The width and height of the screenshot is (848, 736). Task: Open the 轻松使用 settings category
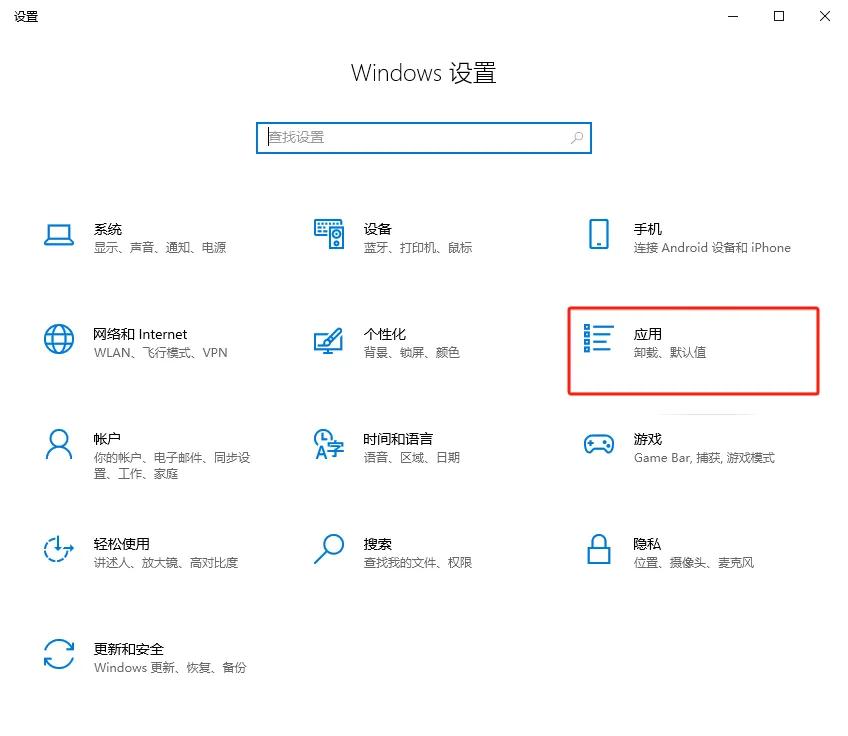pos(141,553)
